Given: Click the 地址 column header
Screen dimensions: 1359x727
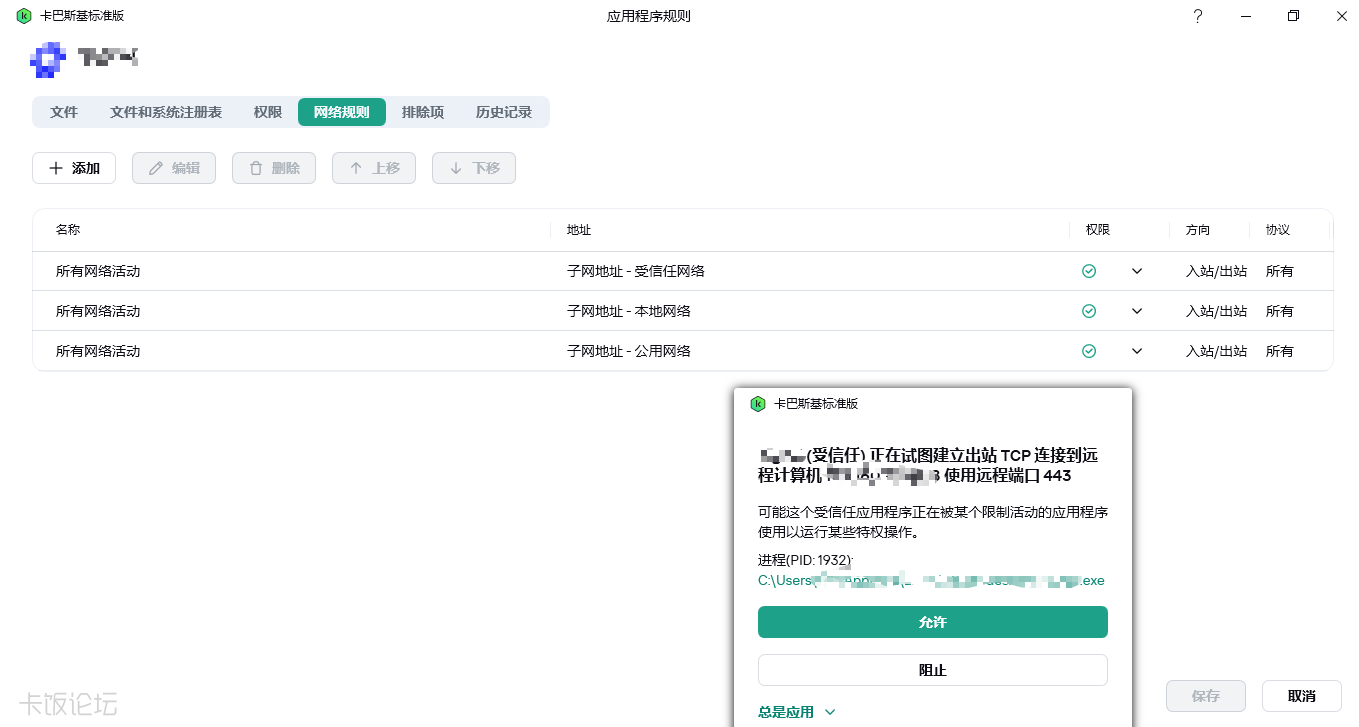Looking at the screenshot, I should tap(579, 230).
